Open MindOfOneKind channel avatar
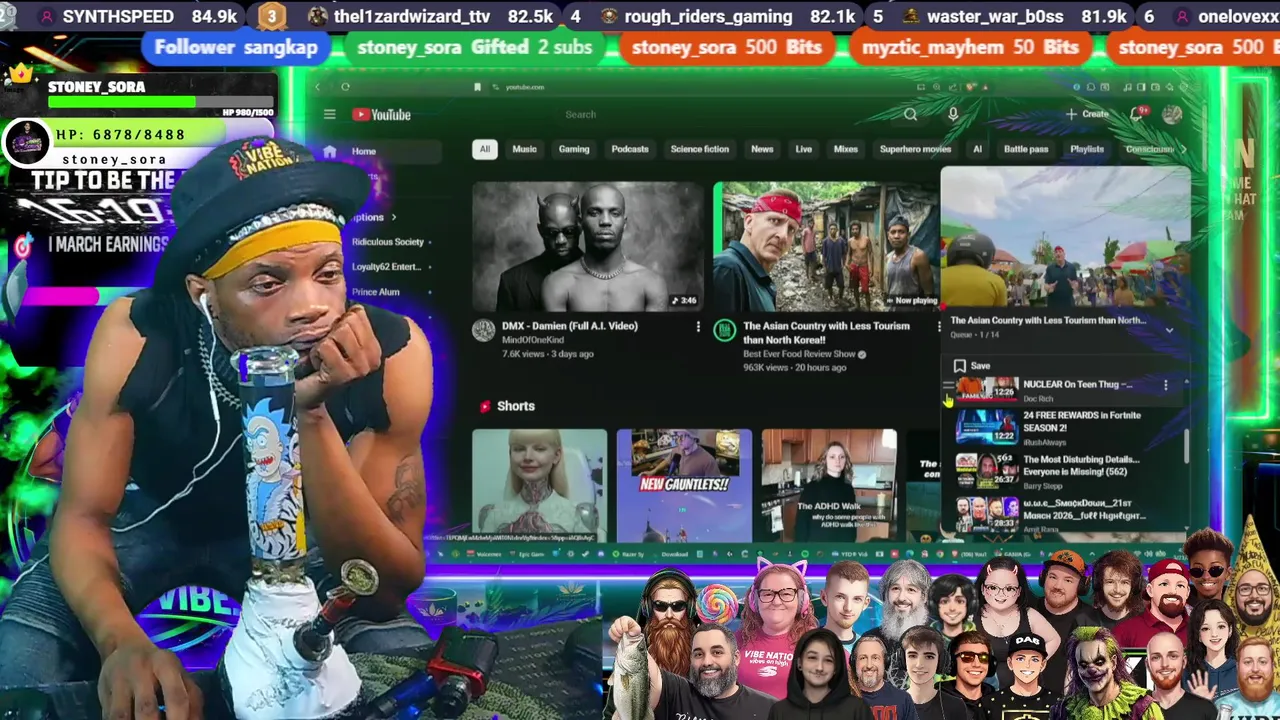Screen dimensions: 1280x720 tap(484, 331)
